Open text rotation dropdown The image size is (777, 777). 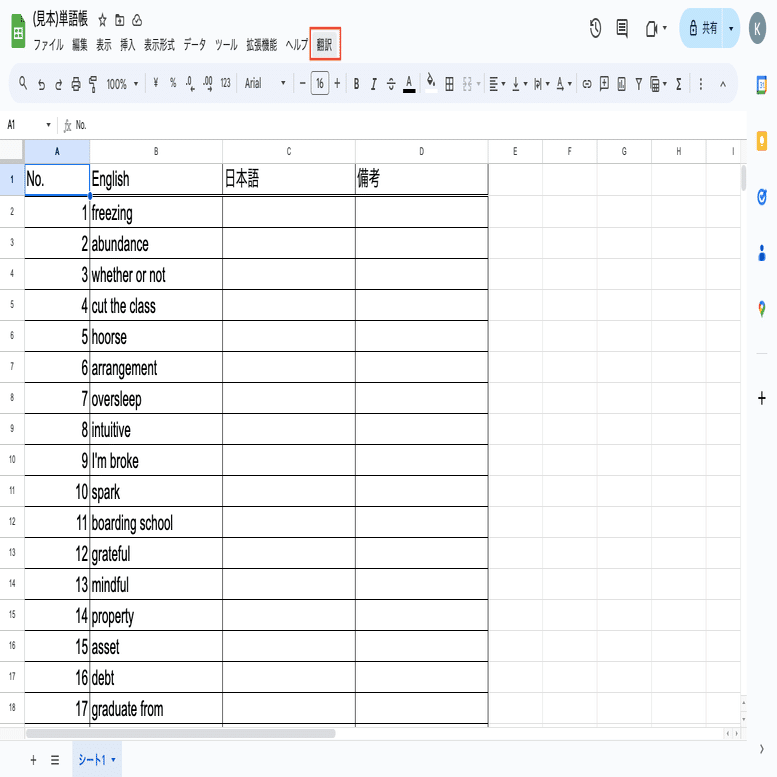pyautogui.click(x=563, y=84)
